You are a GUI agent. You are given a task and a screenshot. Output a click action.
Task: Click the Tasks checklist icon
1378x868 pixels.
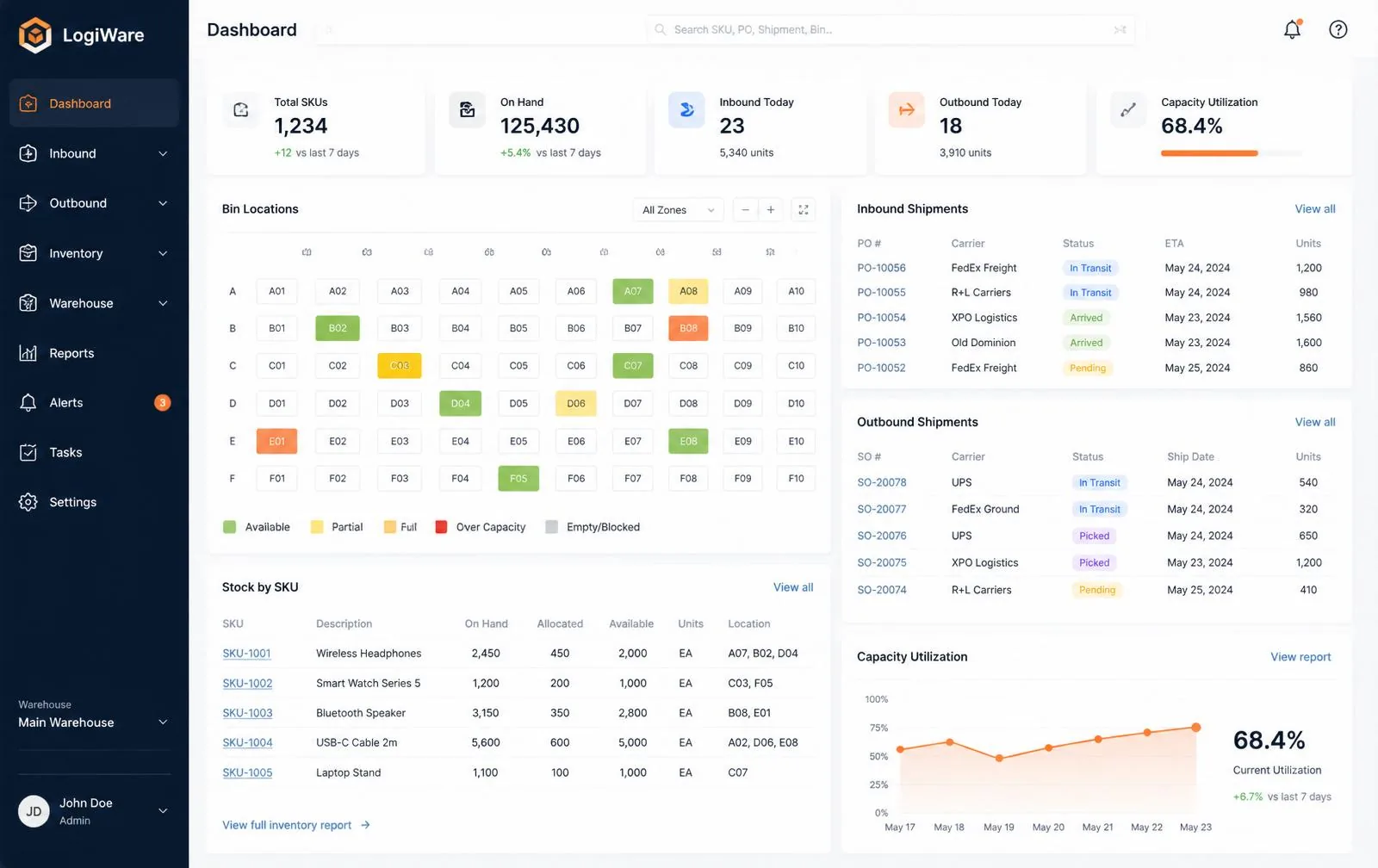coord(28,452)
